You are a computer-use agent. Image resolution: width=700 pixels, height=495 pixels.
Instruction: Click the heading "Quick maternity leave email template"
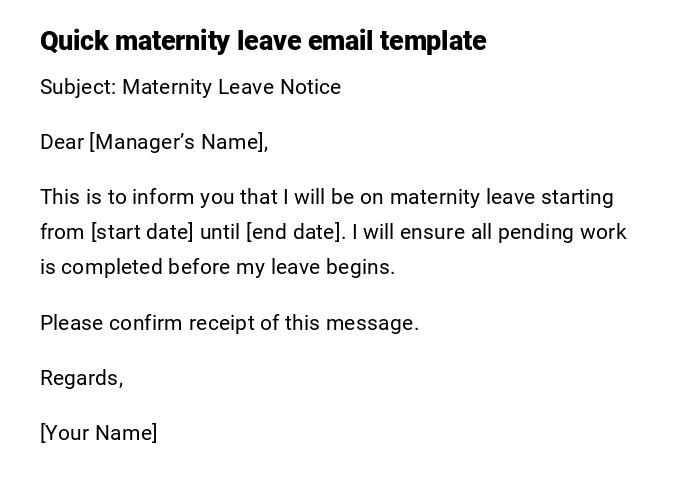(x=262, y=41)
